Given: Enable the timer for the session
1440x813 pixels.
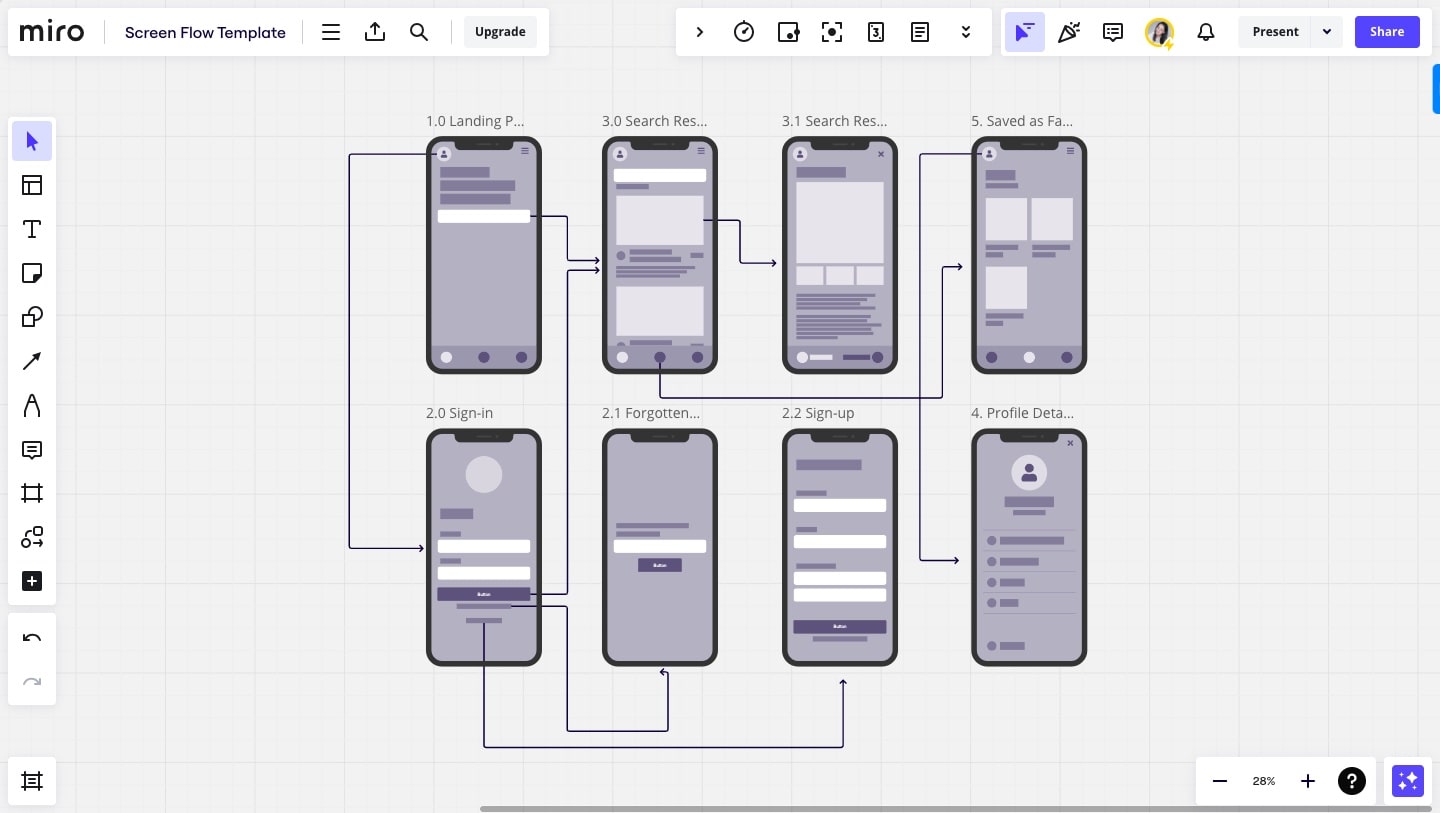Looking at the screenshot, I should coord(744,32).
